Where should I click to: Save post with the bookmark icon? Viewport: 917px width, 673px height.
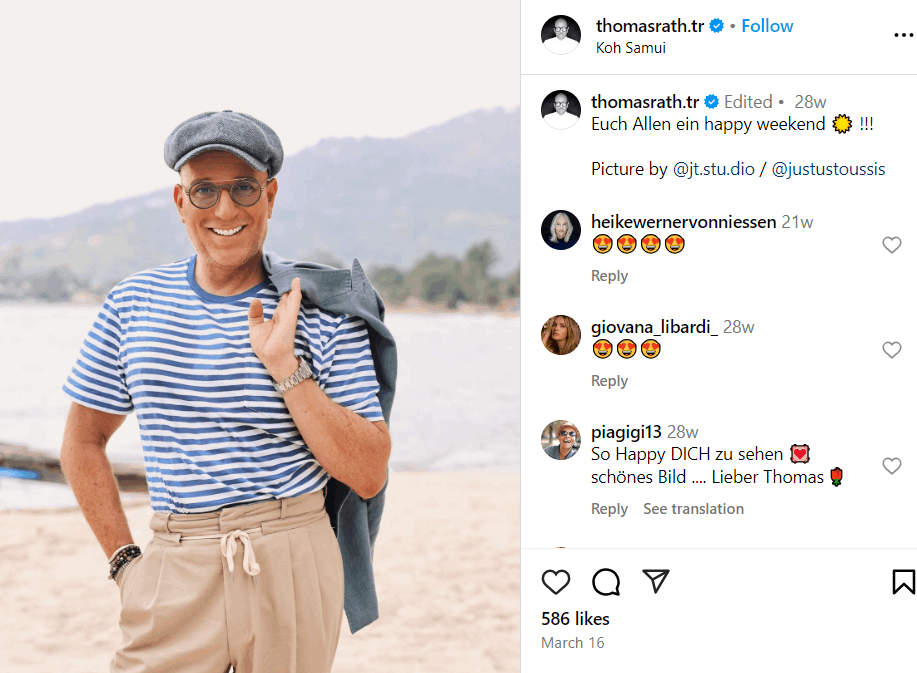pyautogui.click(x=903, y=582)
